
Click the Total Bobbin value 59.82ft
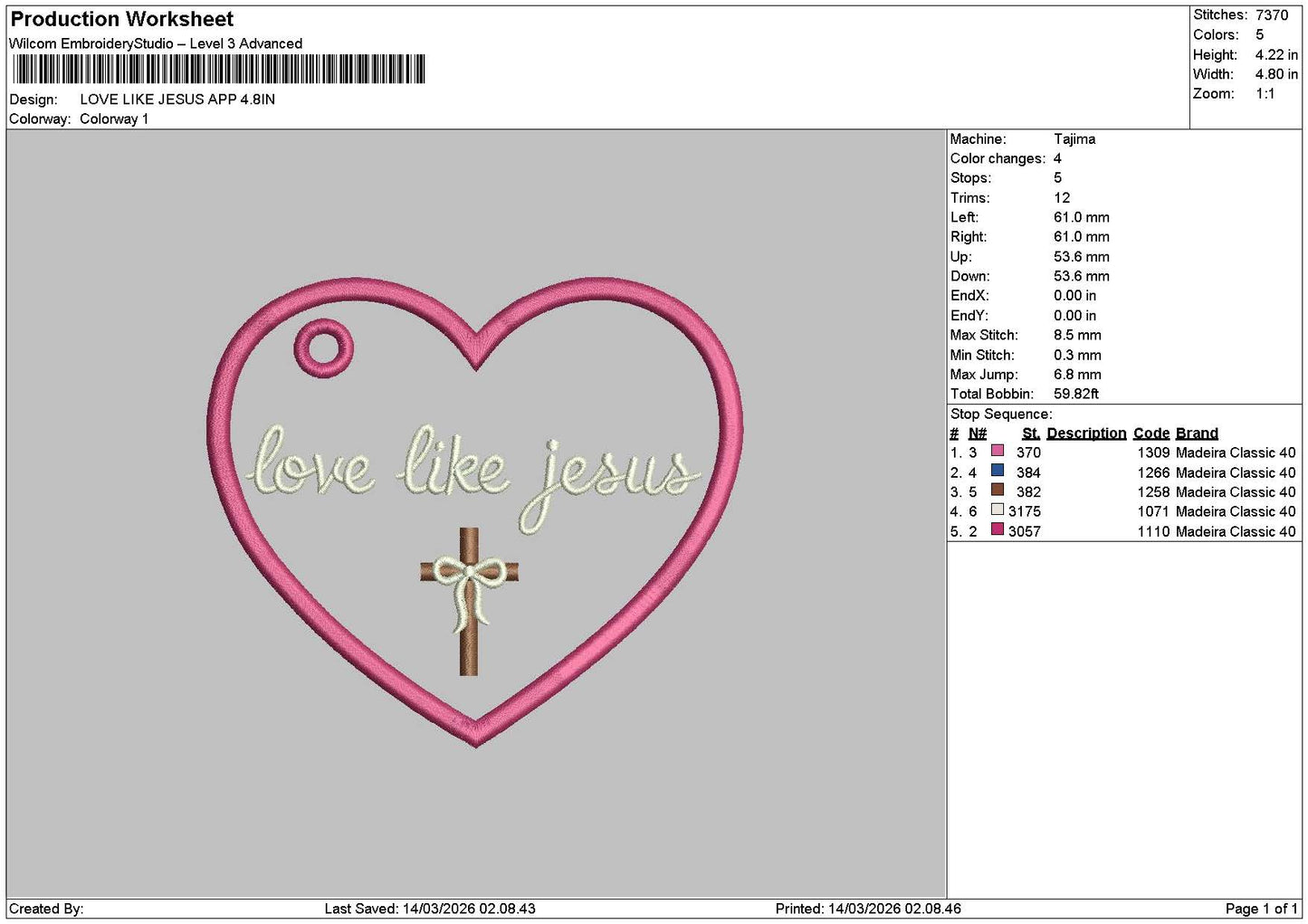(x=1076, y=395)
